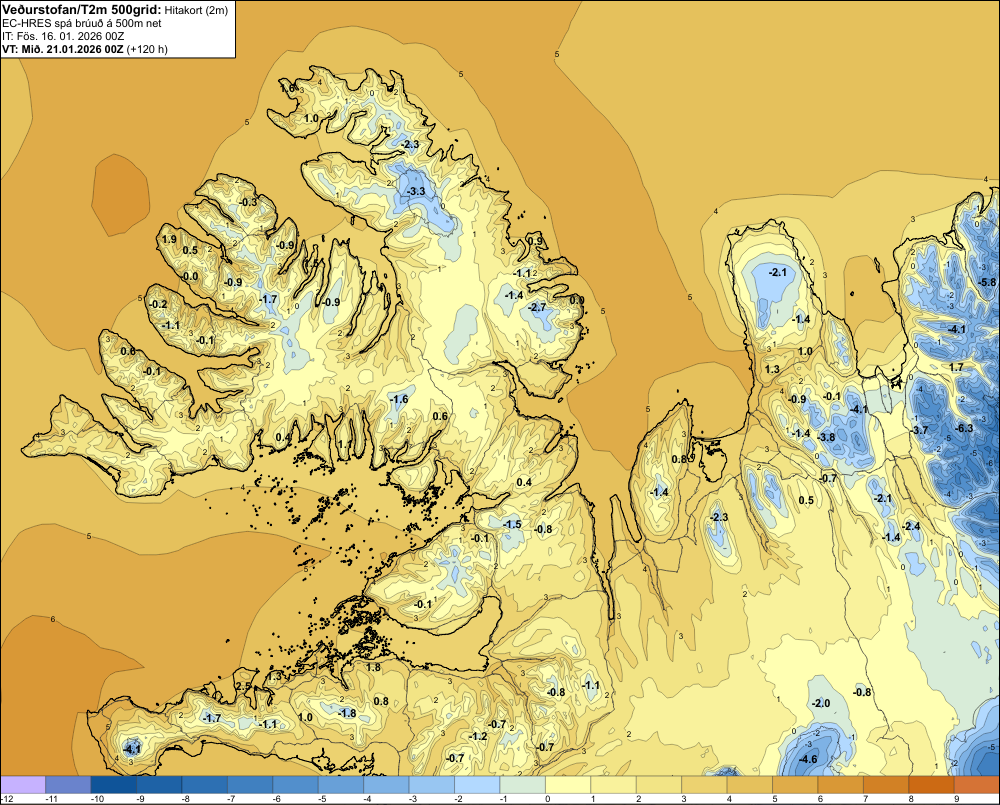This screenshot has height=805, width=1000.
Task: Click the "-1.5" temperature value on the map
Action: pos(512,524)
